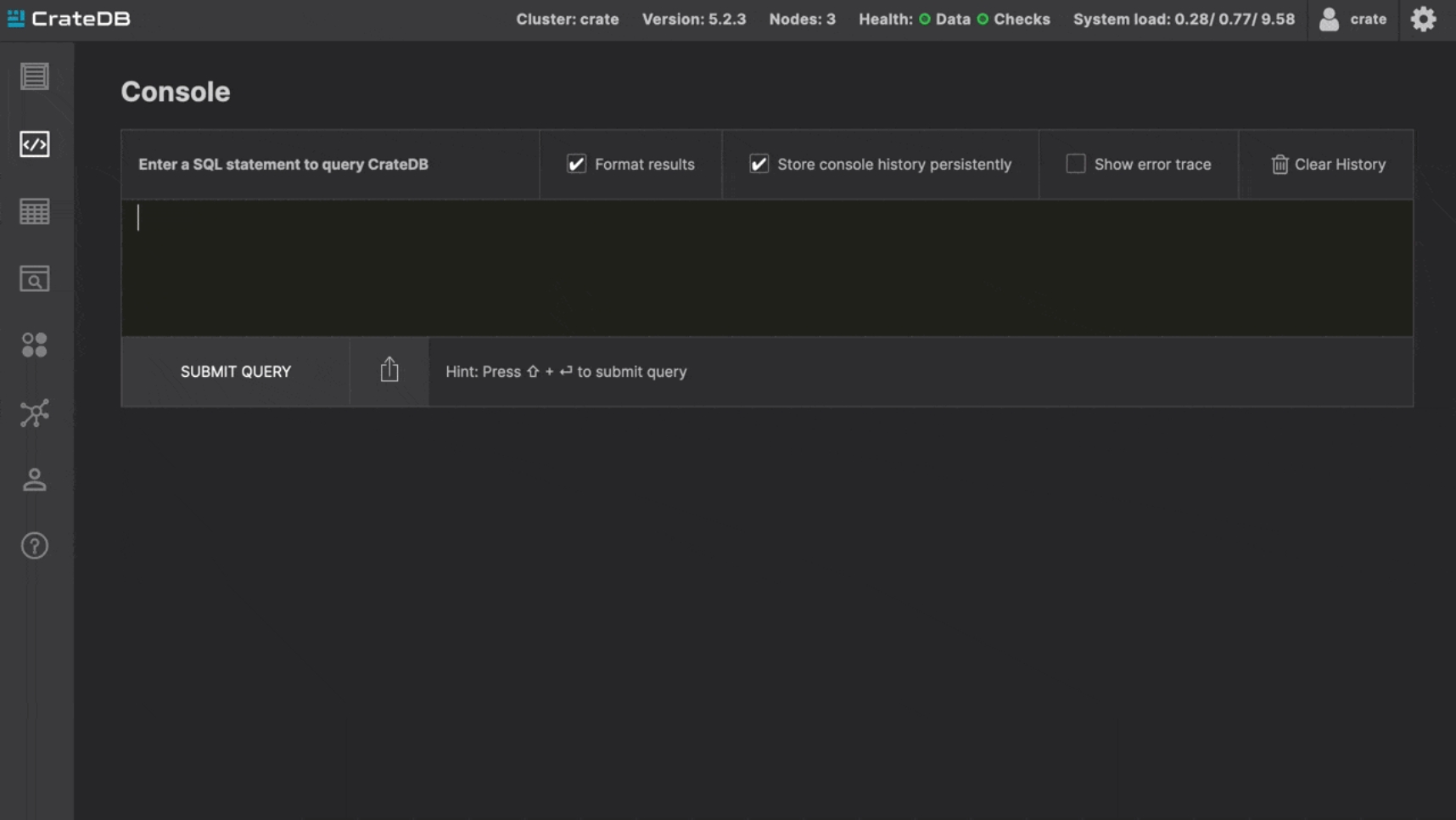Click the System load values text
This screenshot has width=1456, height=820.
click(1184, 20)
